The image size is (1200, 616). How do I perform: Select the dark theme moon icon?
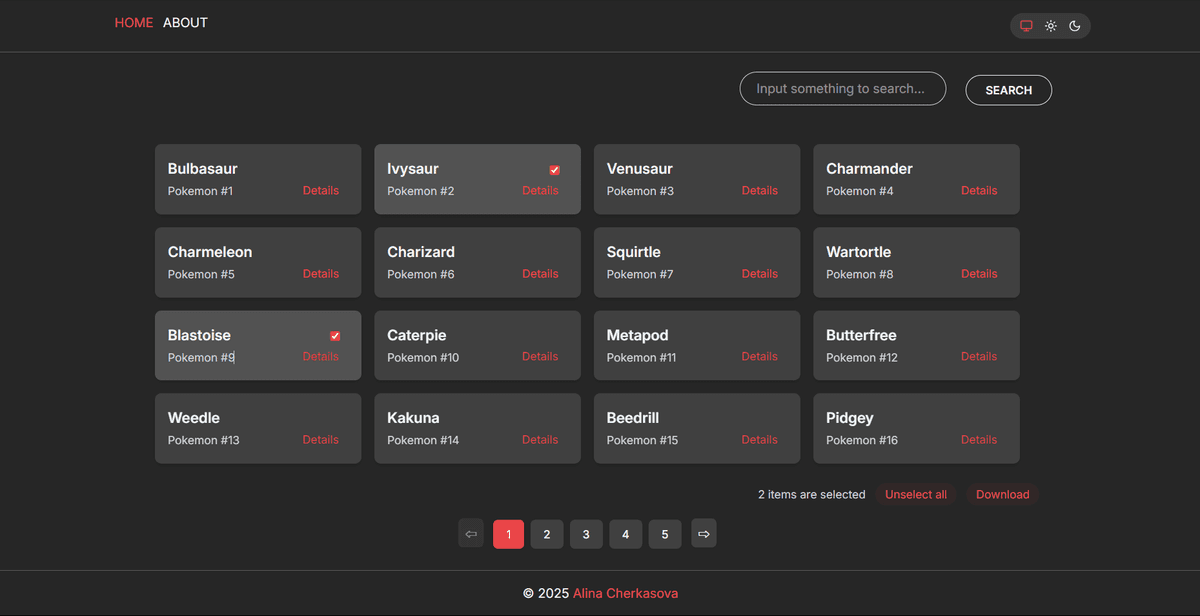1075,26
